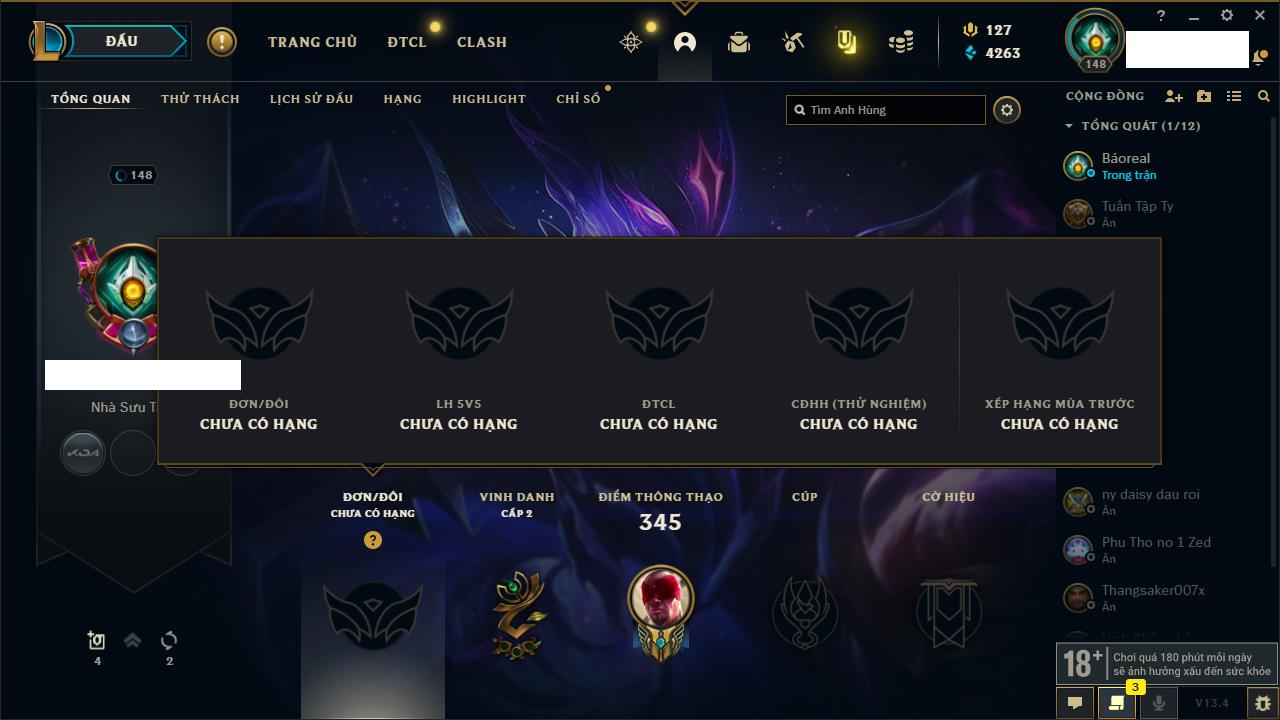
Task: Collapse the TỔNG QUÁT friends group
Action: [x=1068, y=126]
